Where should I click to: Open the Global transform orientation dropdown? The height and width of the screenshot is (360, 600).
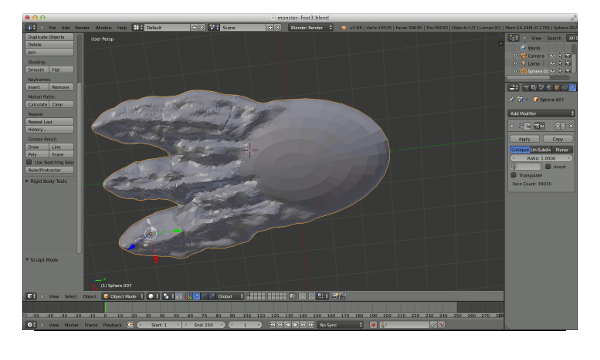pyautogui.click(x=230, y=296)
